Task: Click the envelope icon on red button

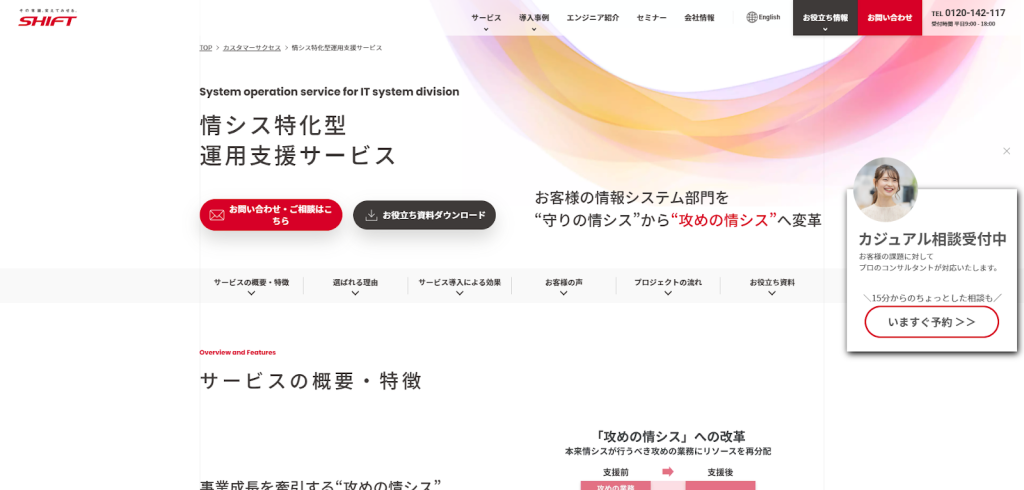Action: (217, 215)
